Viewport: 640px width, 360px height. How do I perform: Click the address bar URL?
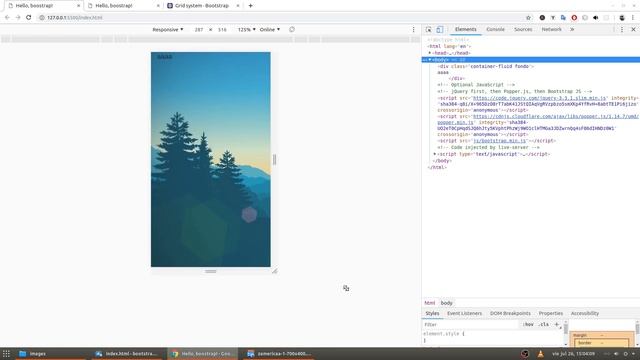coord(75,18)
